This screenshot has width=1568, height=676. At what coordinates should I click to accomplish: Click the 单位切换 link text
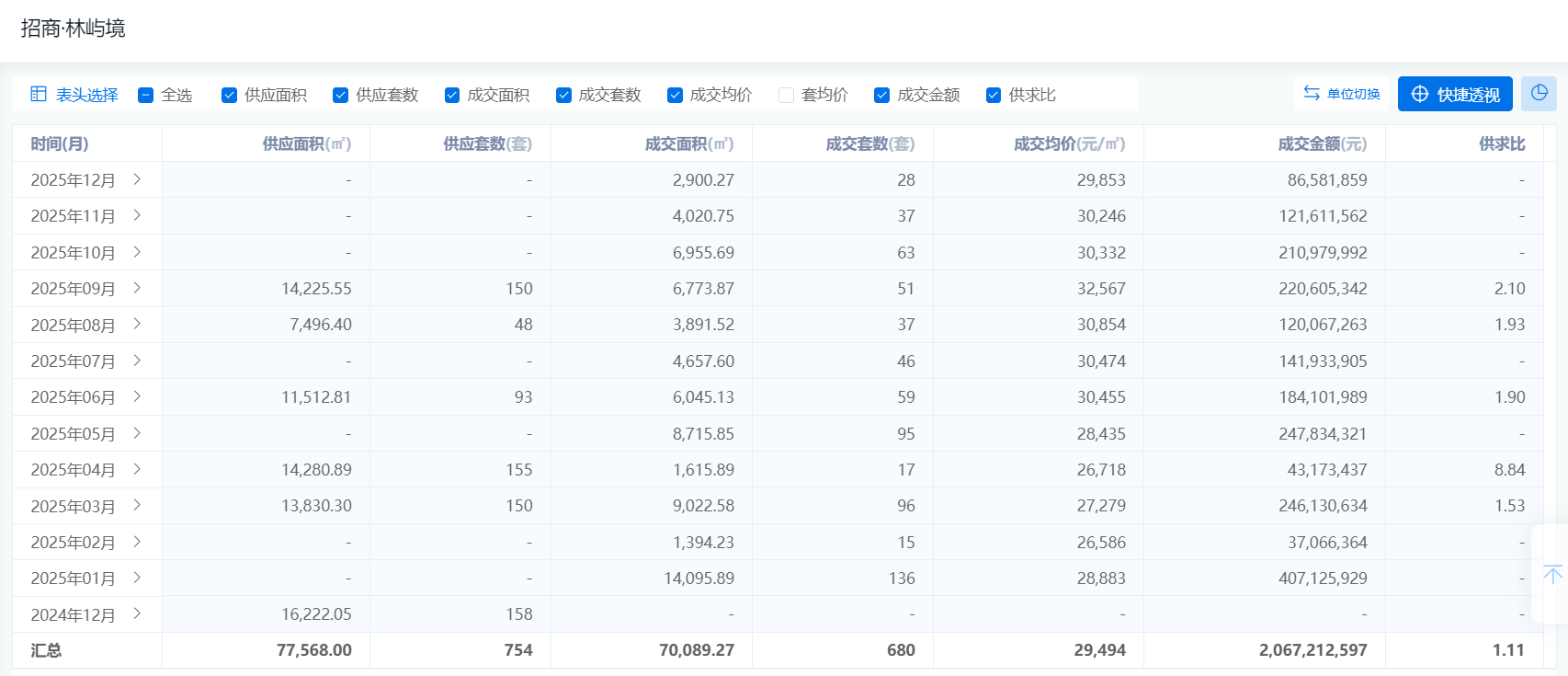tap(1353, 94)
